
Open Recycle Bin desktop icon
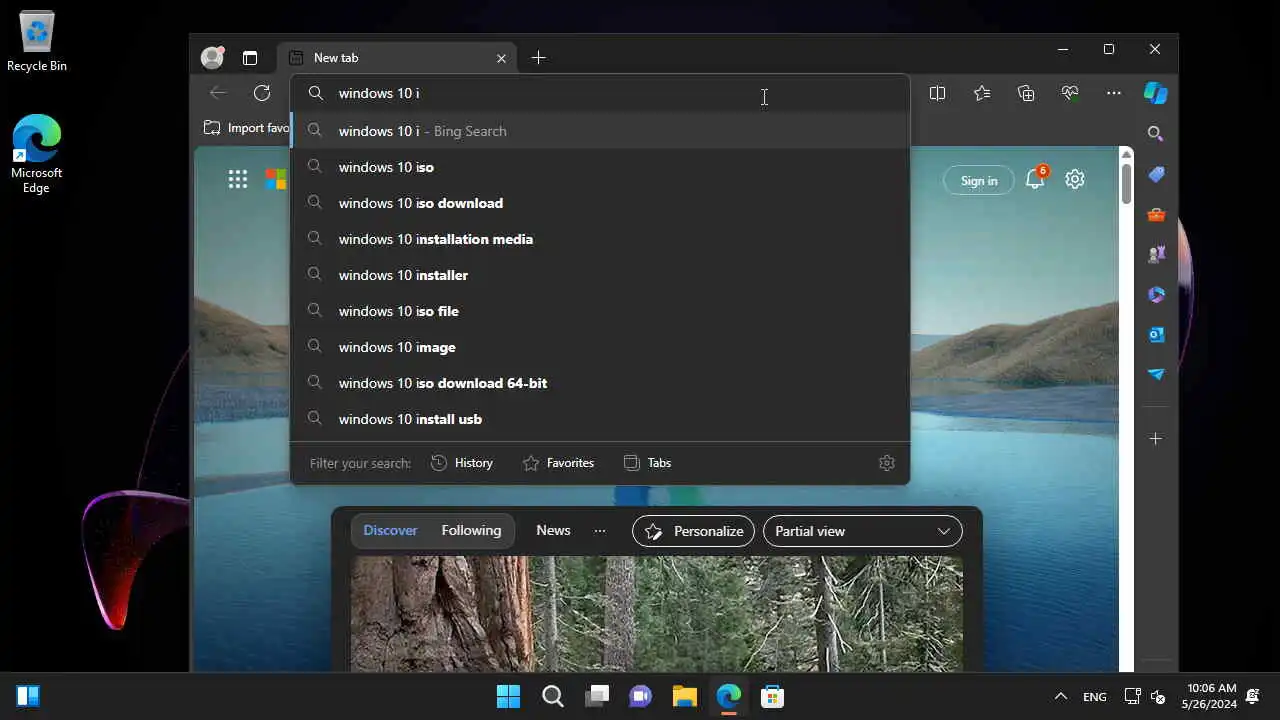pyautogui.click(x=37, y=41)
